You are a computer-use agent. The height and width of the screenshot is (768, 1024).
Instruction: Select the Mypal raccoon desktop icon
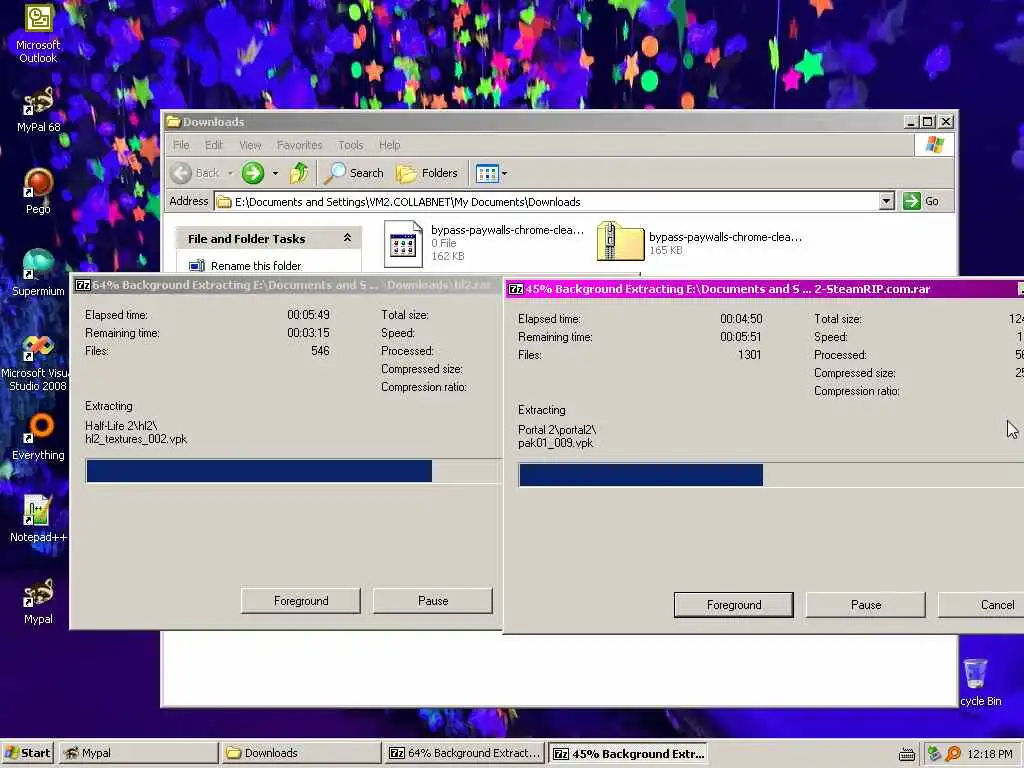click(38, 601)
